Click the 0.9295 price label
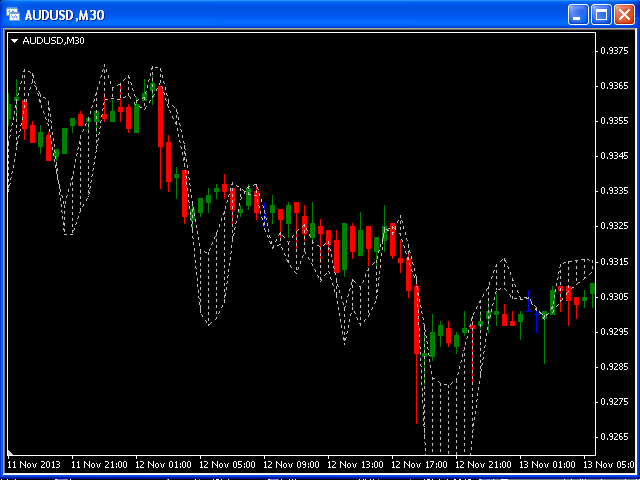 [615, 331]
